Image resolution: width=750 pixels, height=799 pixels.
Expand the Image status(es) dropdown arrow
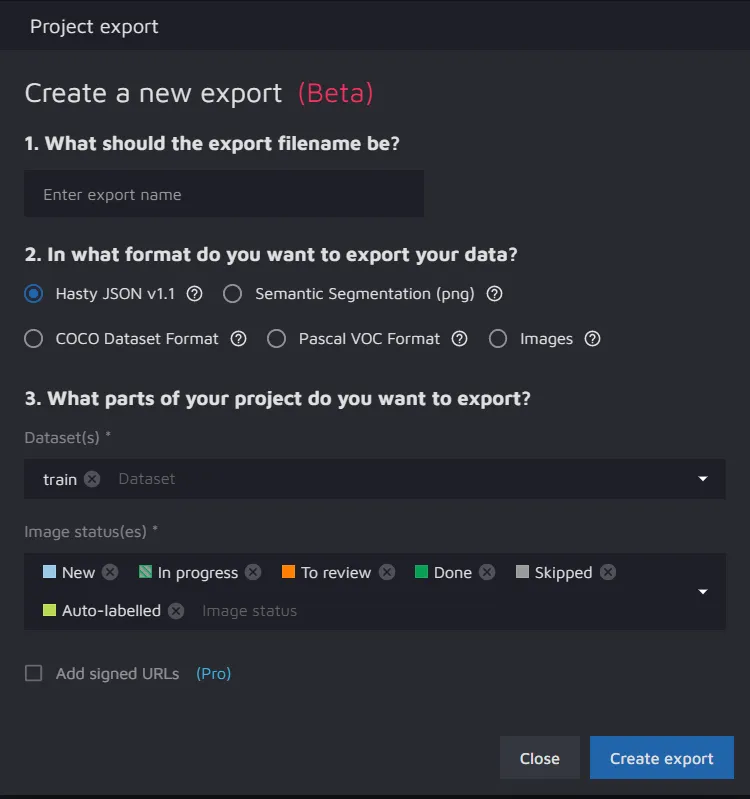pyautogui.click(x=703, y=591)
